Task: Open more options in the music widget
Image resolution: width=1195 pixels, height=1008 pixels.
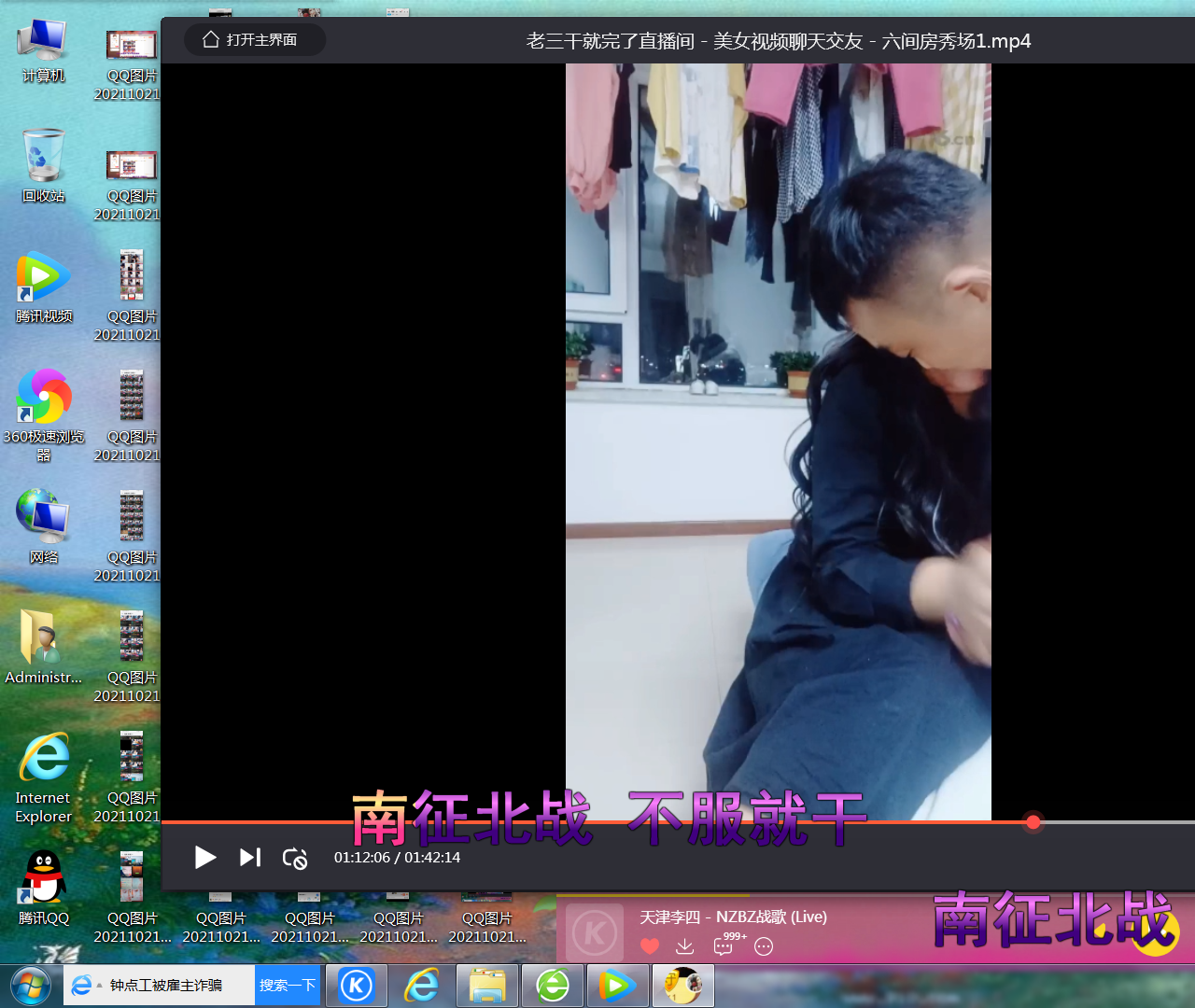Action: [x=764, y=946]
